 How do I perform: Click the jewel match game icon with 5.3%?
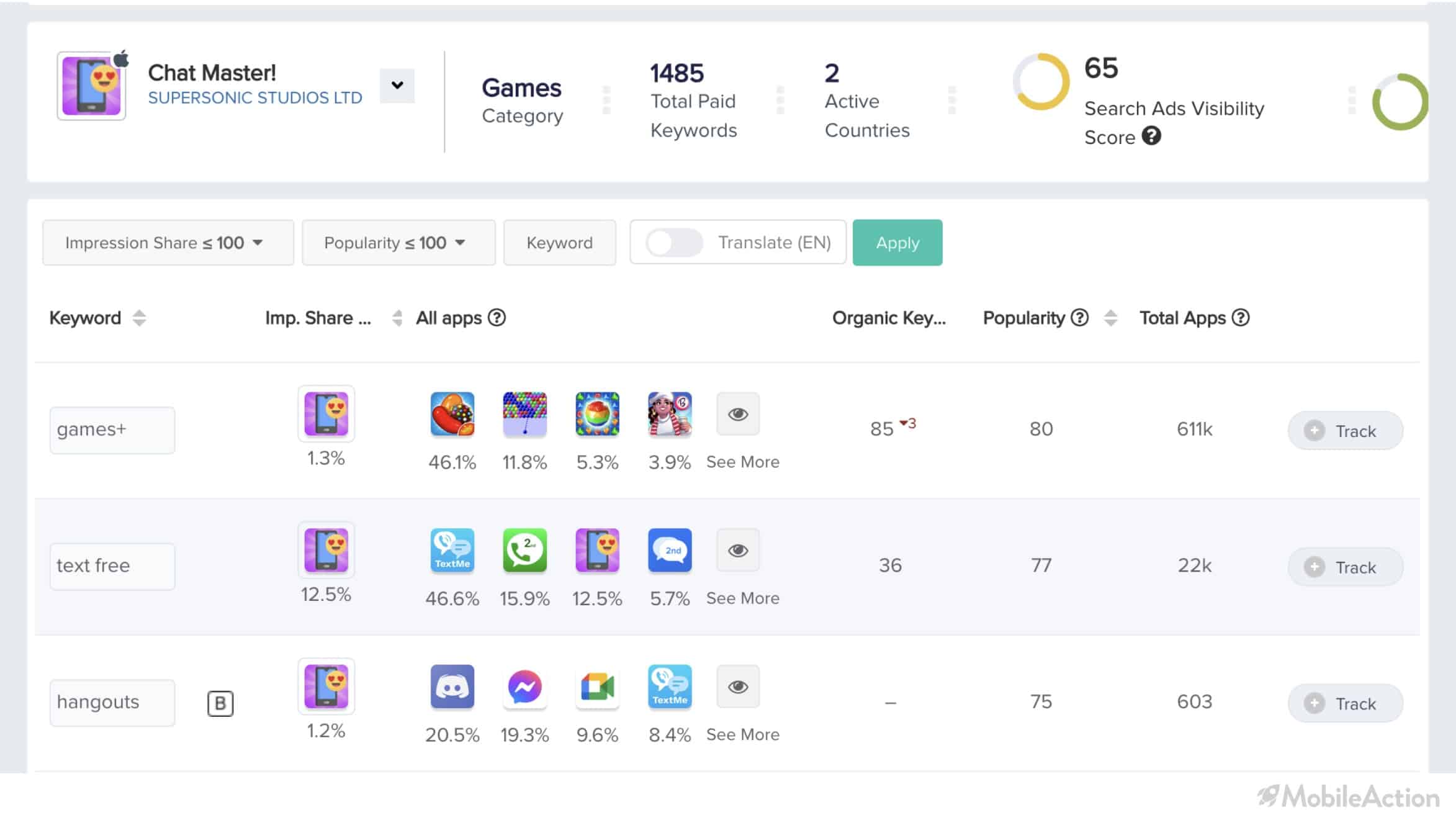[x=598, y=414]
